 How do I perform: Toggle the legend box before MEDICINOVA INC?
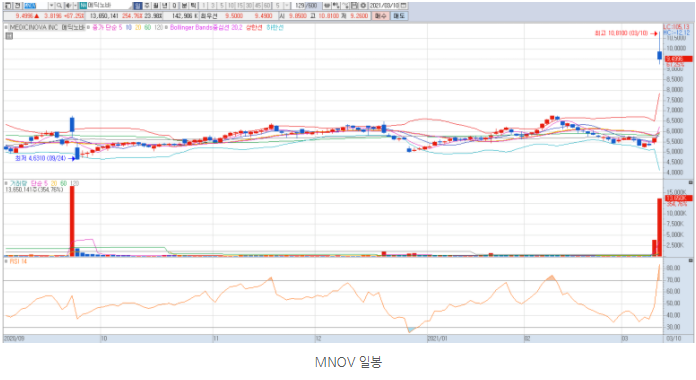point(6,28)
